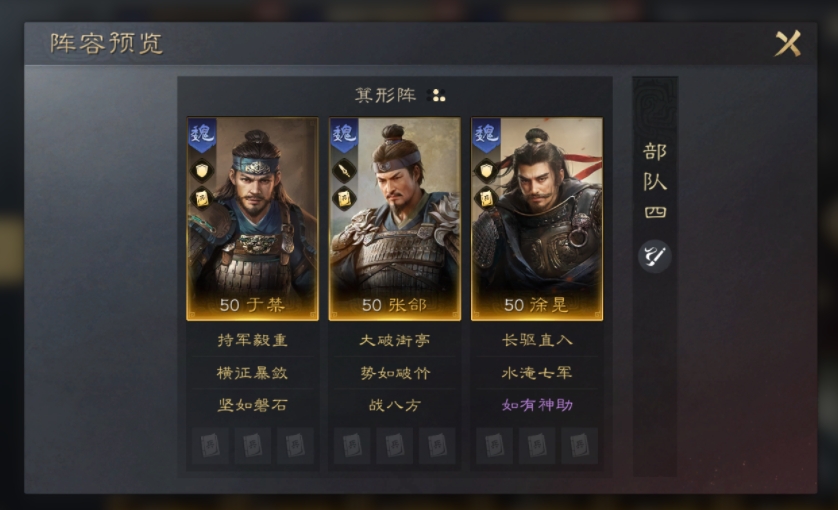The width and height of the screenshot is (838, 510).
Task: Click the edit brush icon under 部队四
Action: coord(655,257)
